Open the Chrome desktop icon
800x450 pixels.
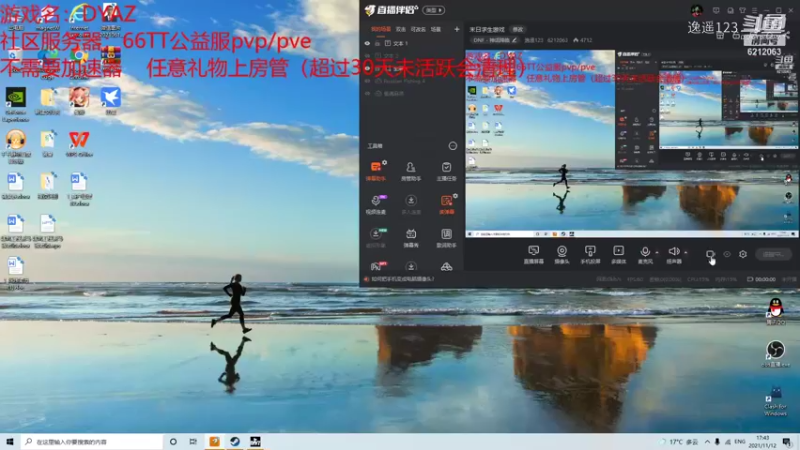click(79, 59)
